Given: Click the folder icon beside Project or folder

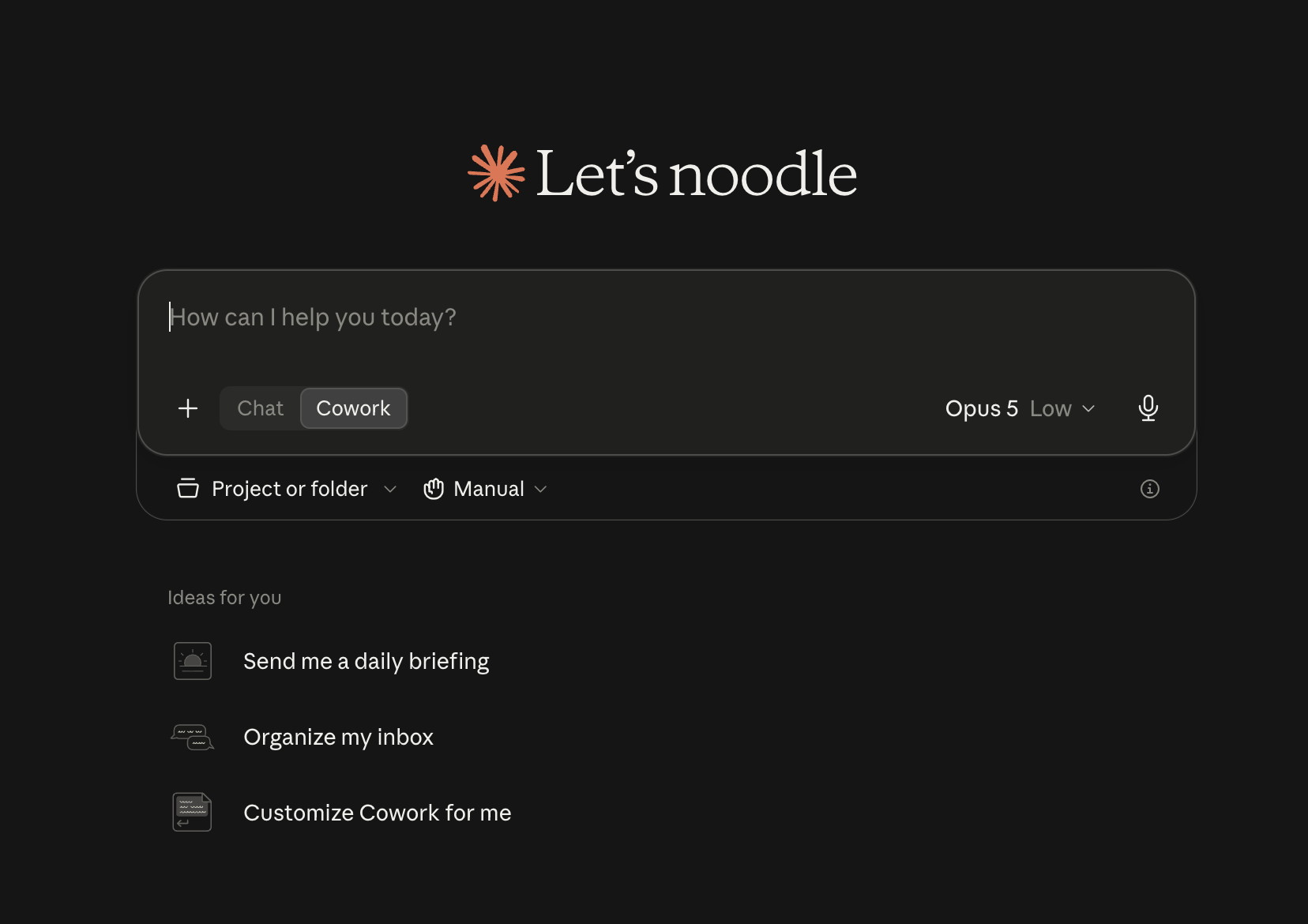Looking at the screenshot, I should click(x=188, y=489).
